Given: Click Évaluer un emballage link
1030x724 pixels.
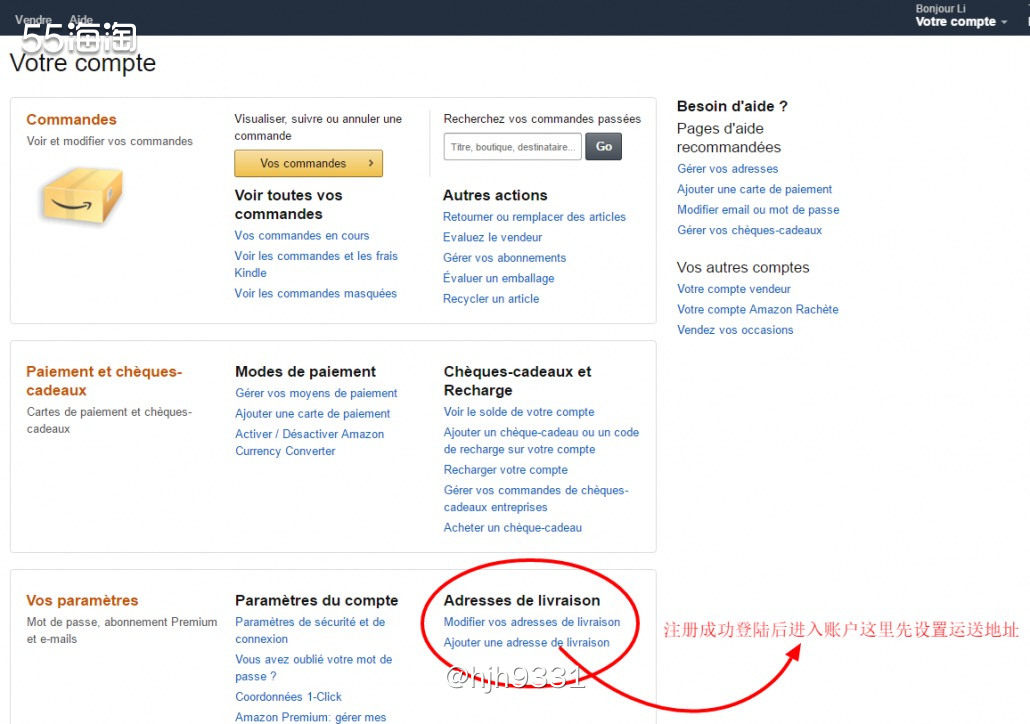Looking at the screenshot, I should click(499, 278).
